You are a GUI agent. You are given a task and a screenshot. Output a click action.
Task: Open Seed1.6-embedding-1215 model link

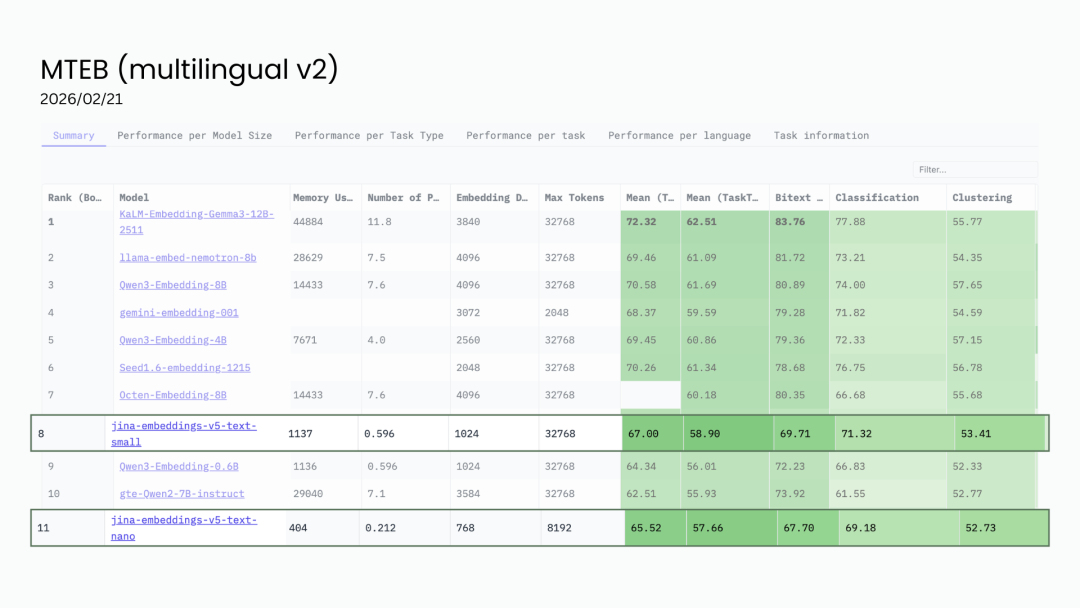[x=185, y=368]
